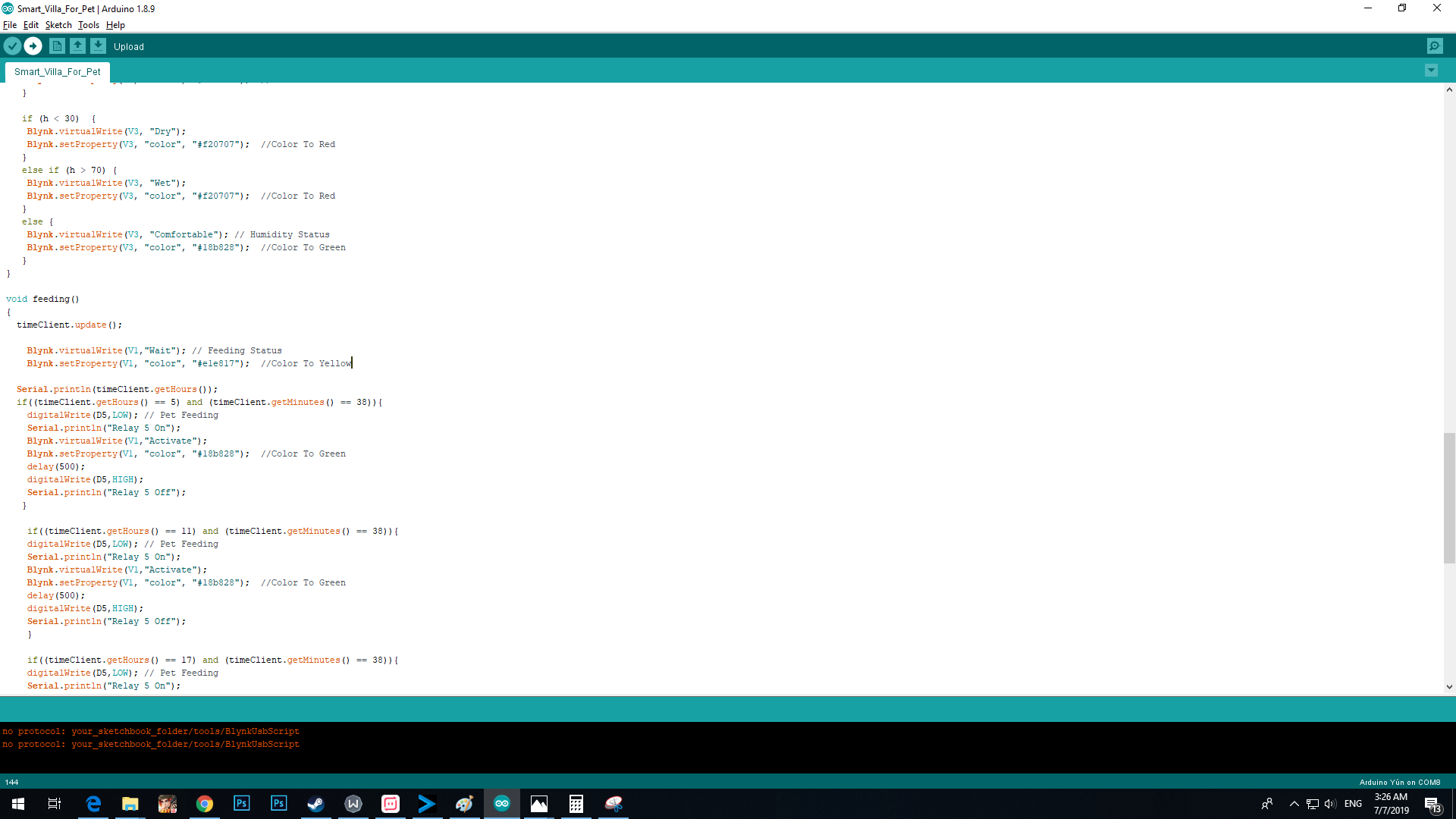The image size is (1456, 819).
Task: Open the tab options dropdown arrow
Action: 1431,71
